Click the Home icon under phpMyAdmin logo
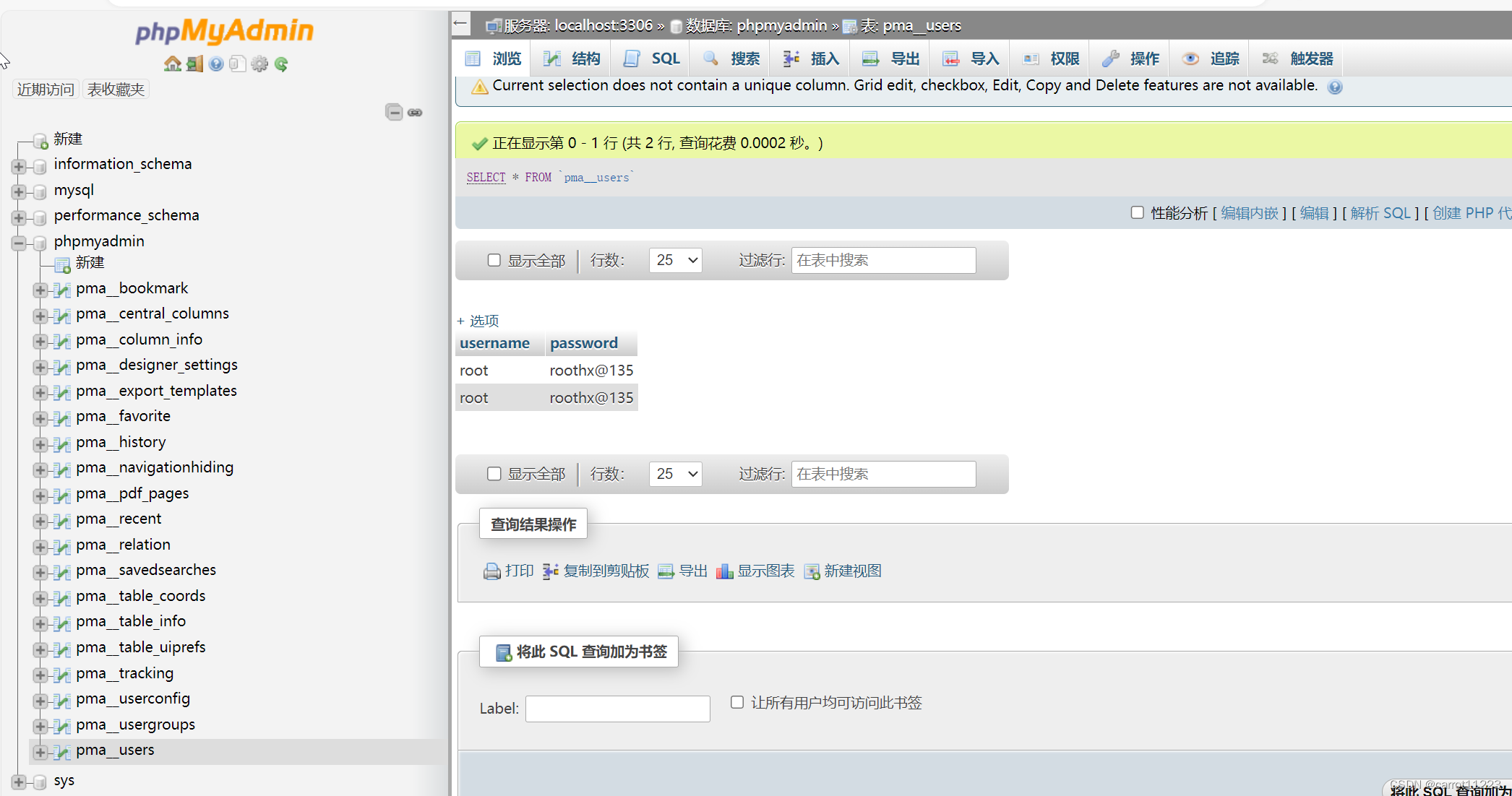Viewport: 1512px width, 796px height. (x=173, y=64)
